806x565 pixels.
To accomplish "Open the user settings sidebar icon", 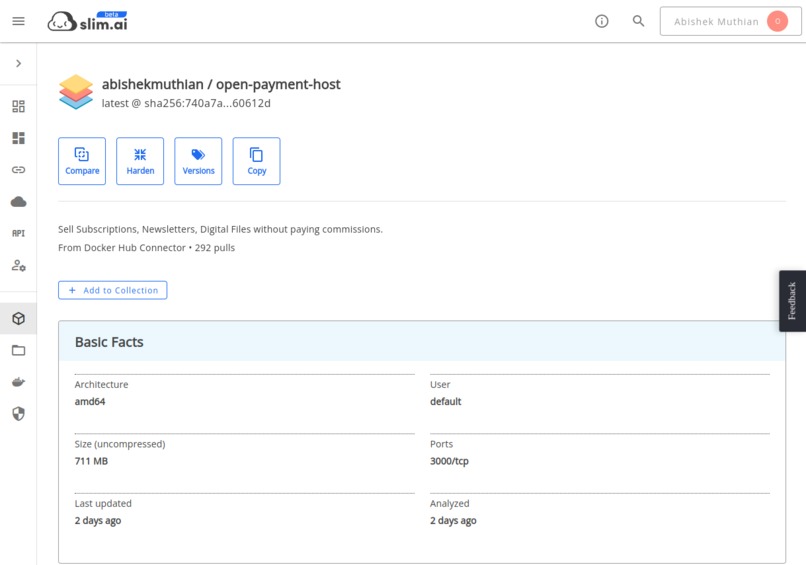I will click(19, 265).
